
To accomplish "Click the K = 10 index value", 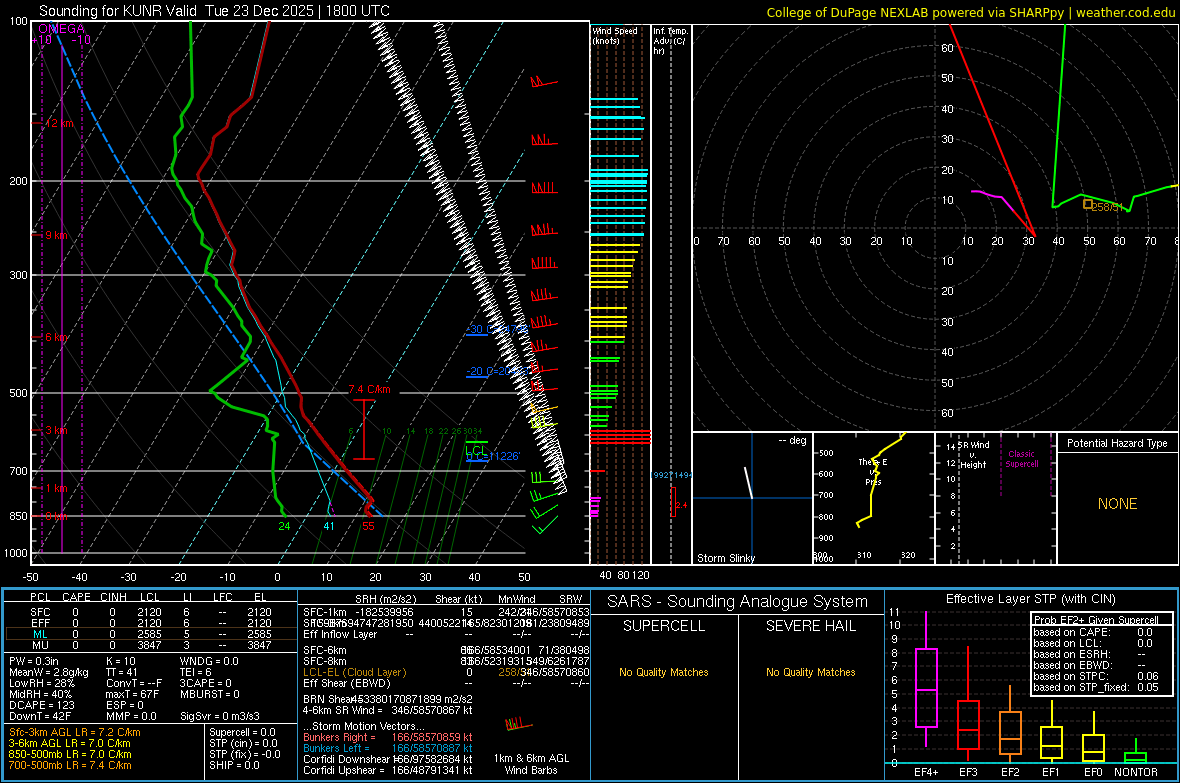I will click(x=121, y=661).
